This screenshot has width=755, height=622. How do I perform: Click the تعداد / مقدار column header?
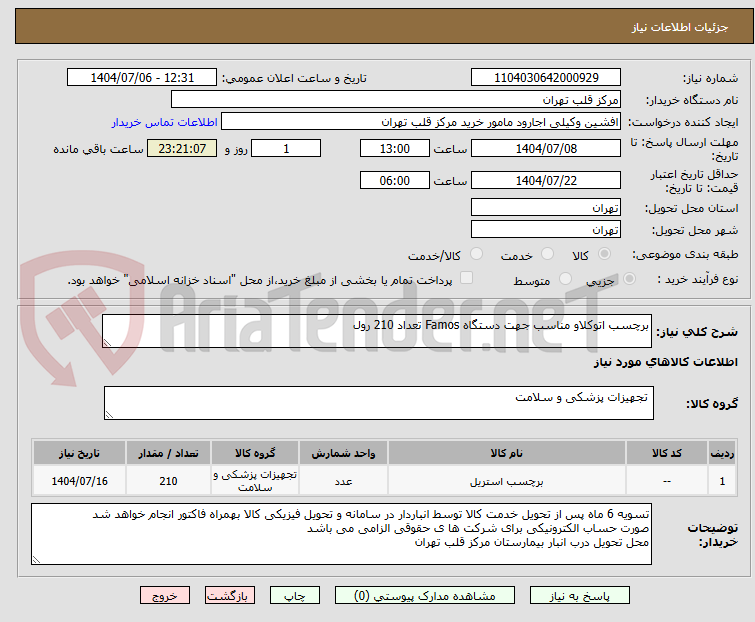[x=168, y=453]
